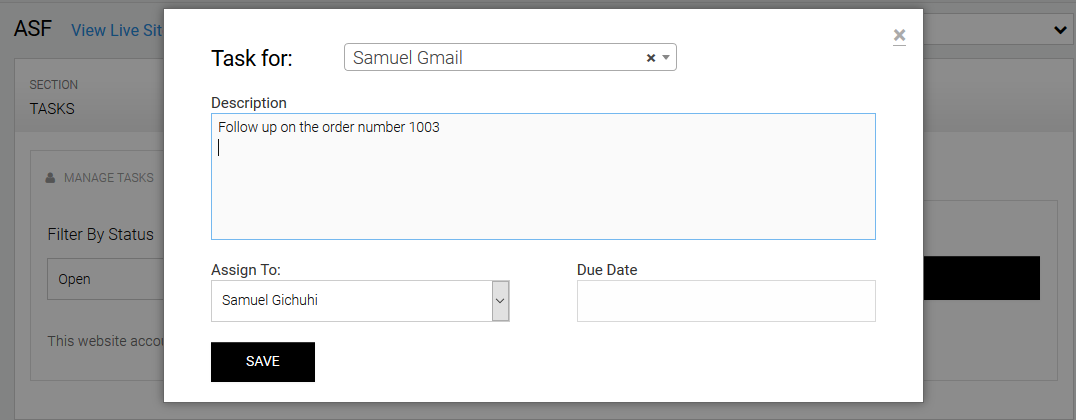Clear the Samuel Gmail selection
Image resolution: width=1076 pixels, height=420 pixels.
click(650, 58)
